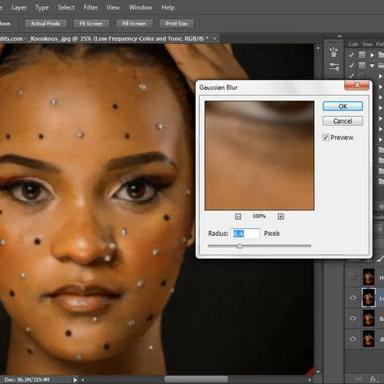Click the canvas scroll up arrow

318,48
